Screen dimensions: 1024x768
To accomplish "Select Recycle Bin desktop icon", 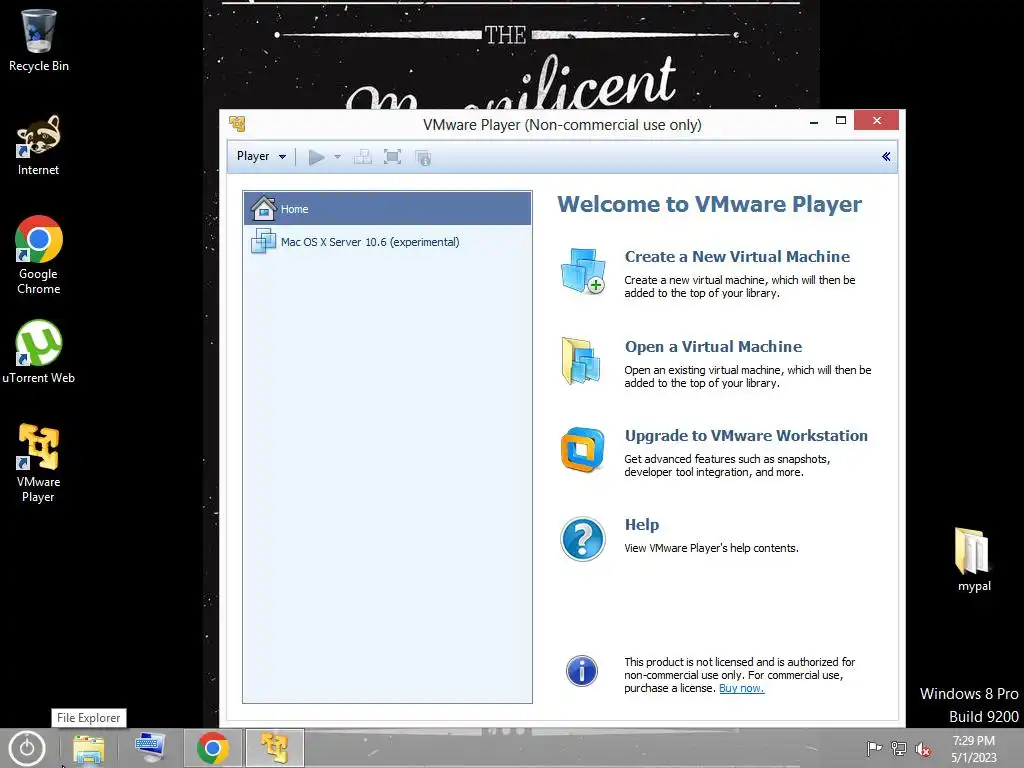I will (x=39, y=40).
